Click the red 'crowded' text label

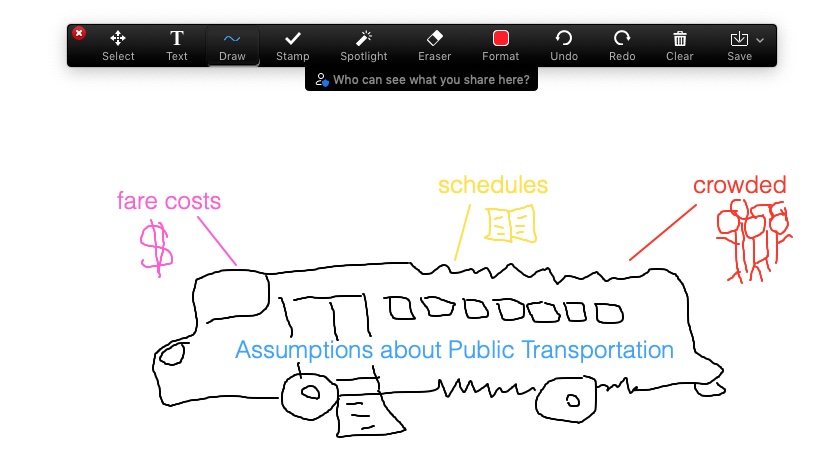[740, 185]
